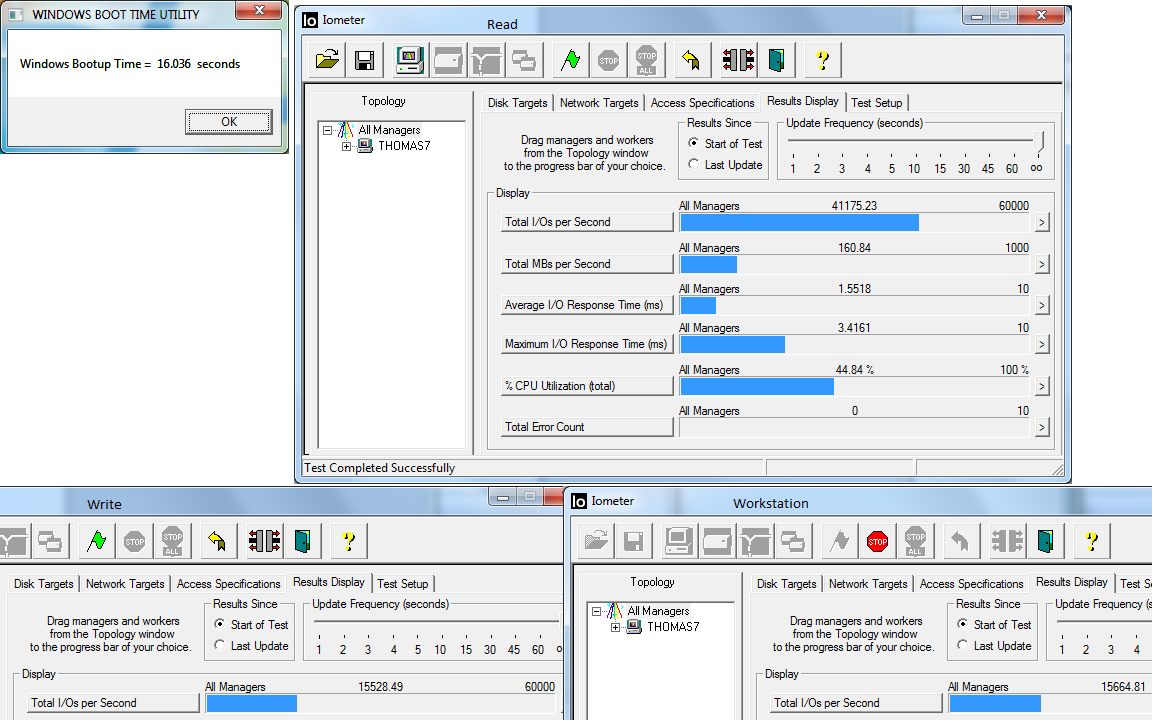Click OK in Windows Boot Time Utility
Viewport: 1152px width, 720px height.
(x=228, y=122)
